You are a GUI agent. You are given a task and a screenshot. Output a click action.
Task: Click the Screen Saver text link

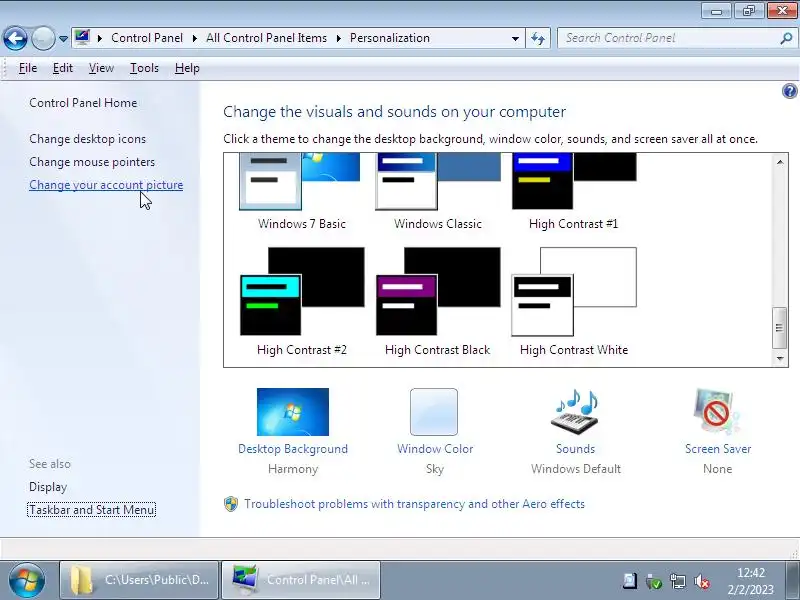(x=718, y=449)
